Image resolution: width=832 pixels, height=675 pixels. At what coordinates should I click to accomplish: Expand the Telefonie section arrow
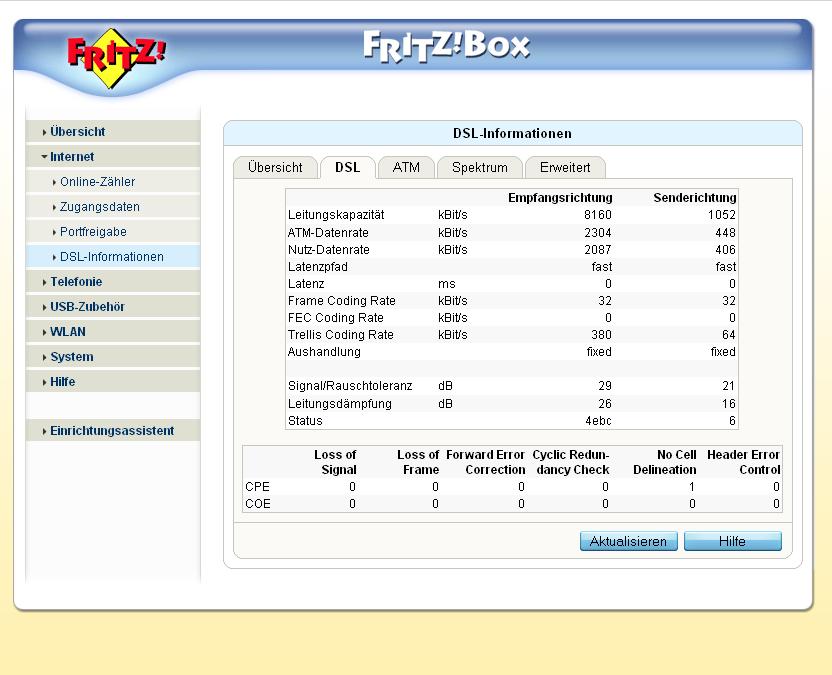click(45, 282)
